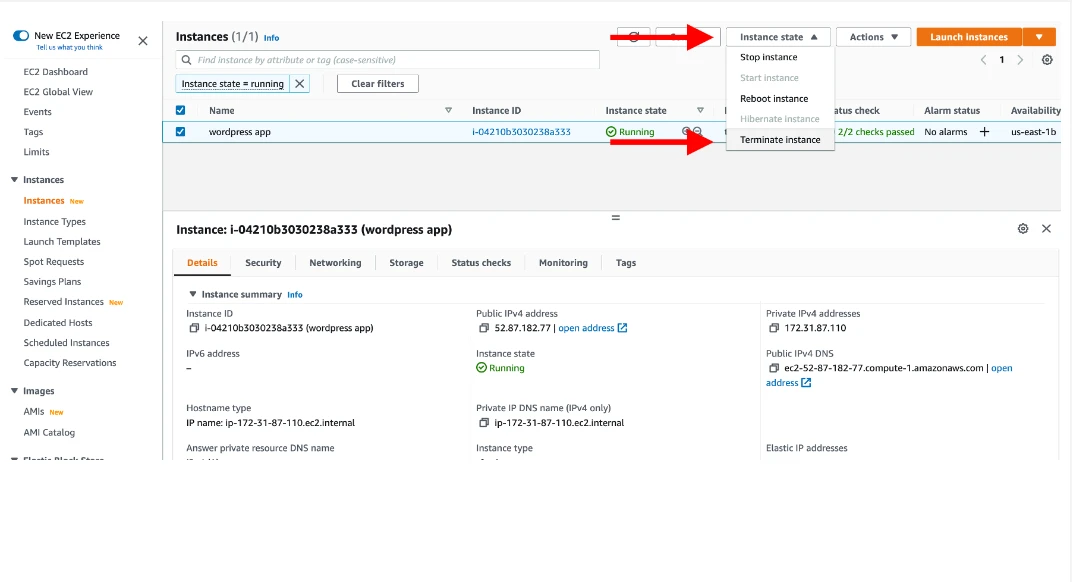Click Info link next to Instances heading

point(271,38)
